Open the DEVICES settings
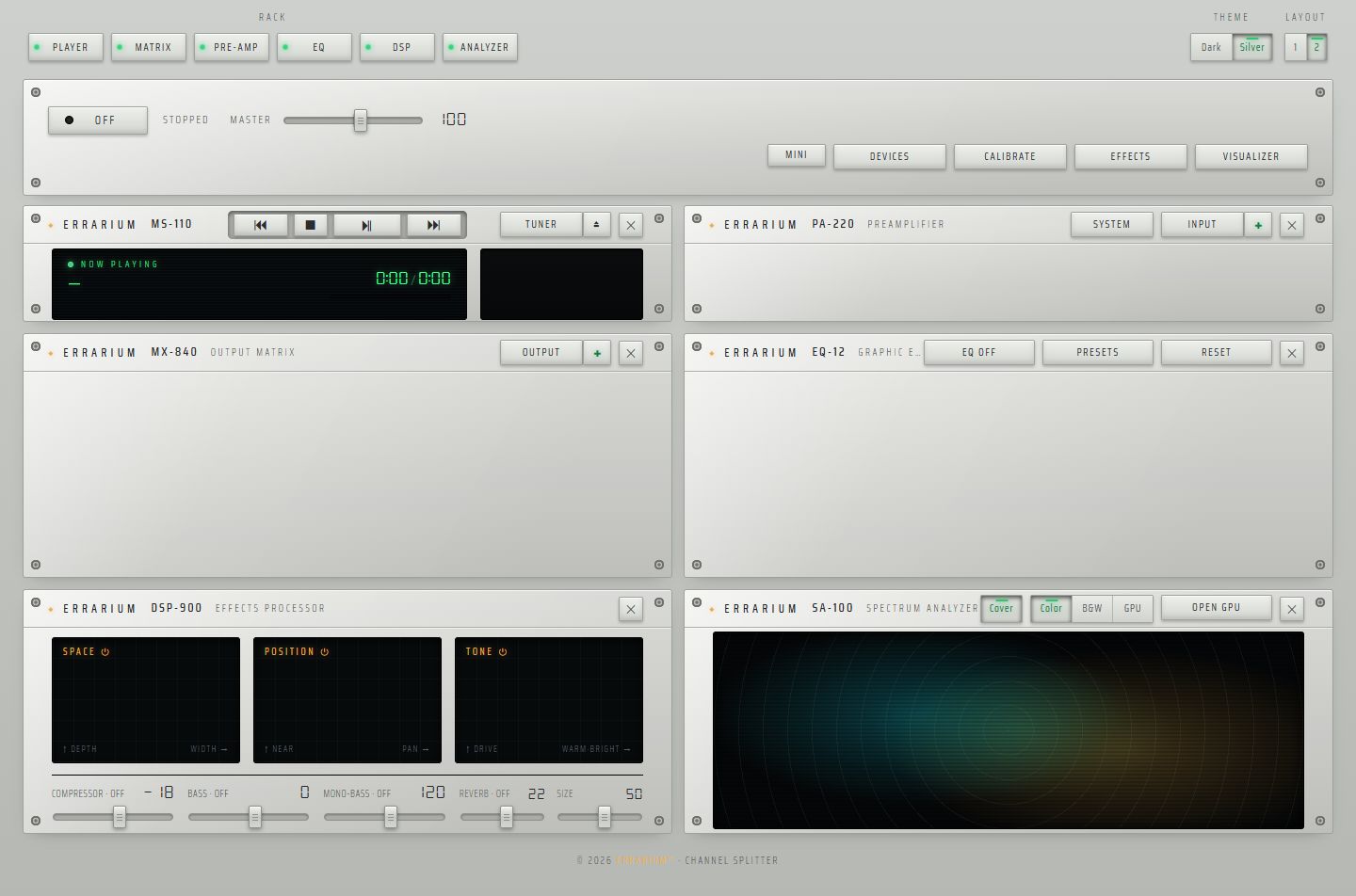This screenshot has height=896, width=1356. pos(890,156)
